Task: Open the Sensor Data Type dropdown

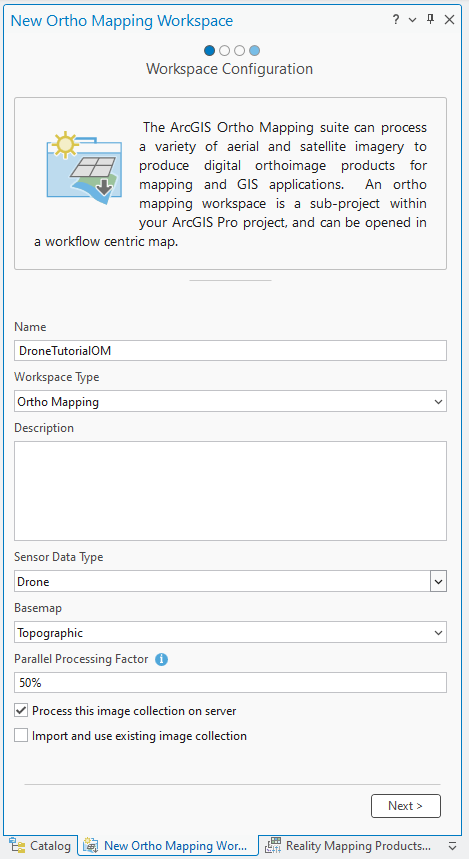Action: click(x=230, y=581)
